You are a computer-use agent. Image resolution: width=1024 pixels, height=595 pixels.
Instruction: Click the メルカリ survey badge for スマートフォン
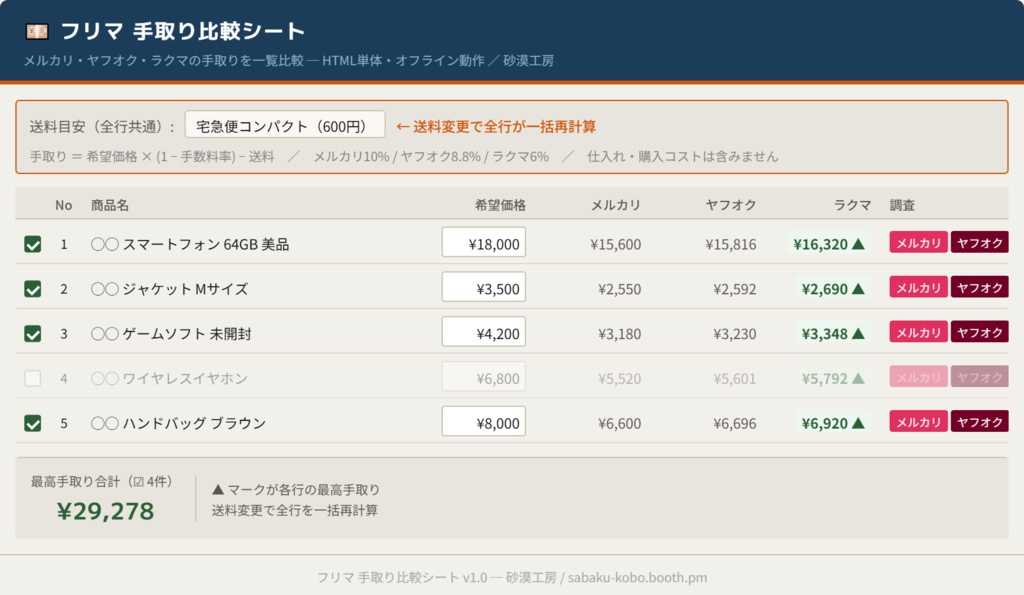coord(918,242)
